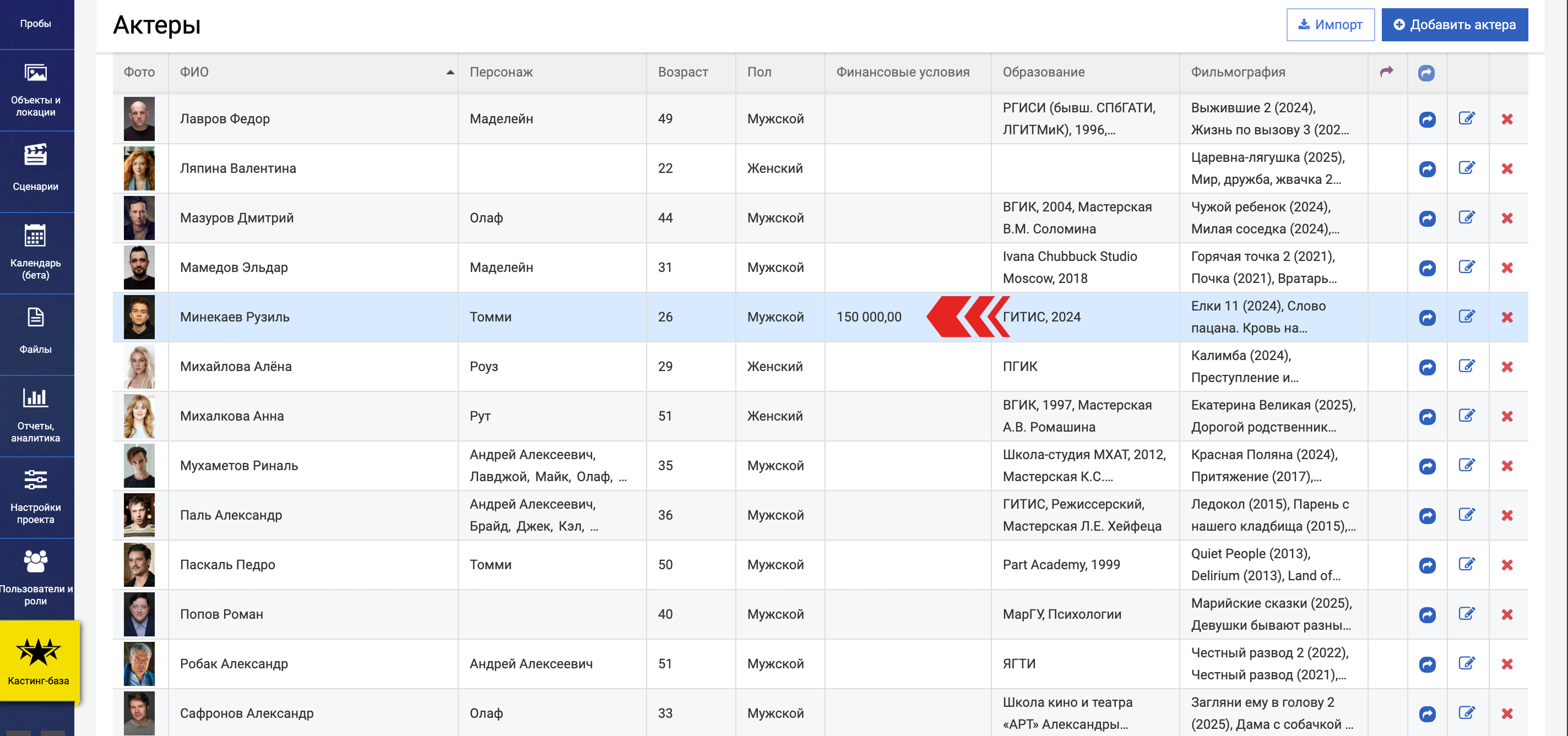Edit Мамедов Эльдар actor record
The height and width of the screenshot is (736, 1568).
(x=1467, y=267)
